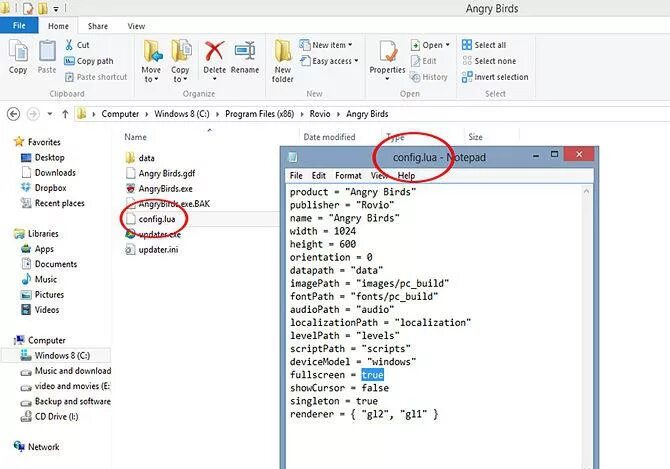
Task: Click Paste shortcut in ribbon
Action: pos(96,77)
